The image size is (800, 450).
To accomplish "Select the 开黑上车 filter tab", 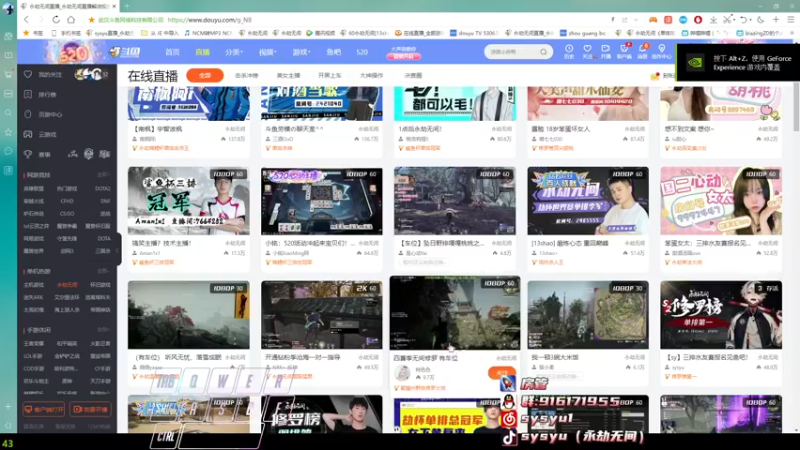I will pos(330,76).
